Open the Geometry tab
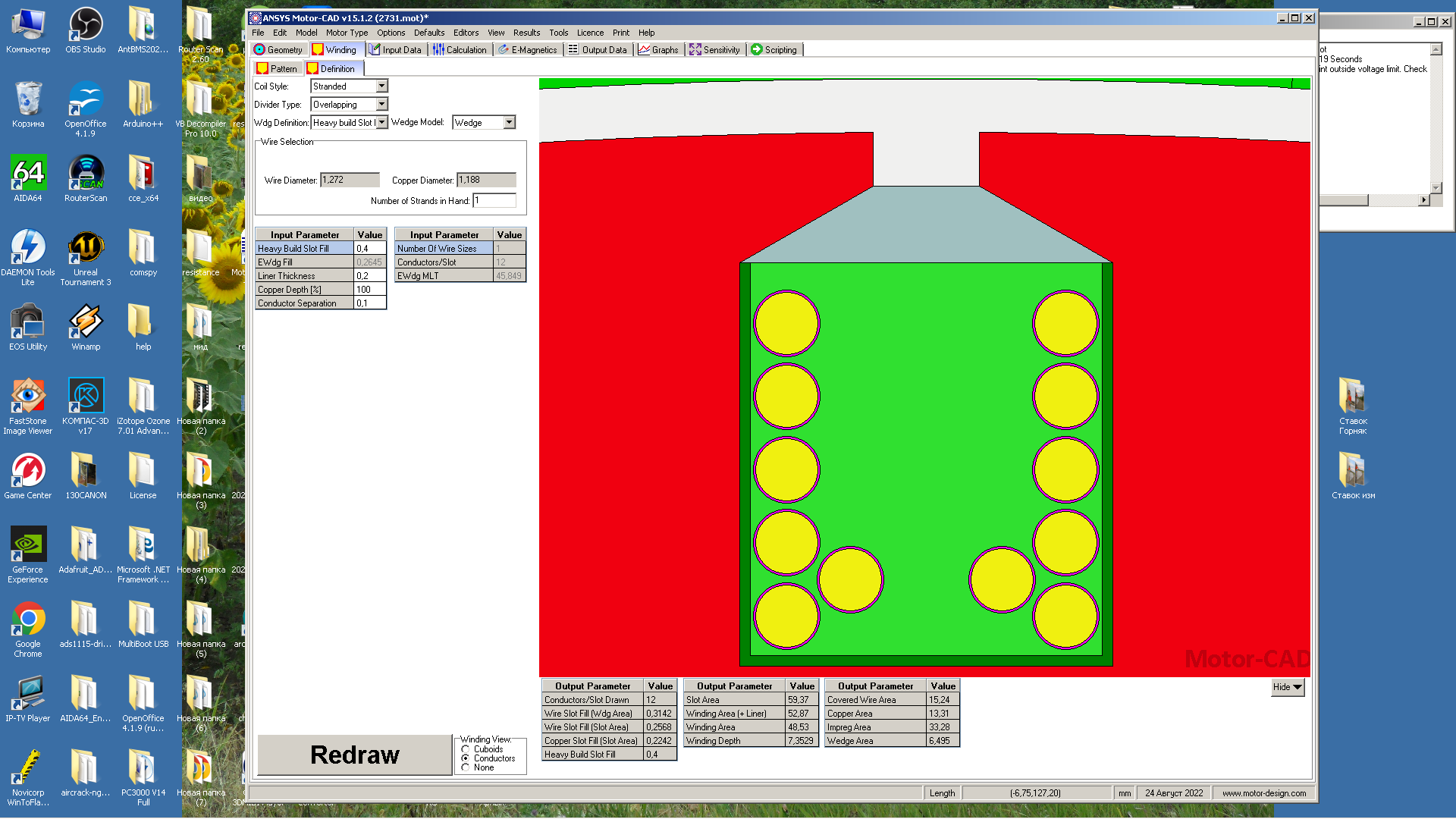This screenshot has height=819, width=1456. pos(278,50)
